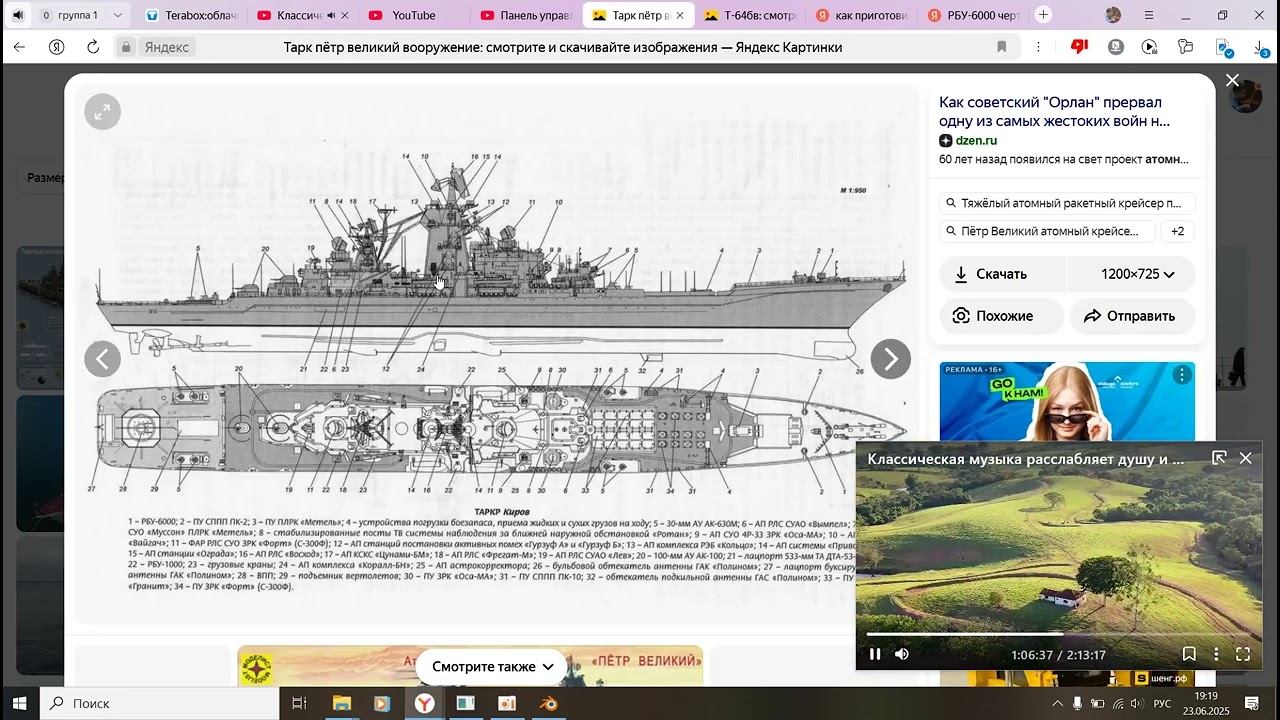Pause the floating video player
The image size is (1280, 720).
(x=875, y=654)
